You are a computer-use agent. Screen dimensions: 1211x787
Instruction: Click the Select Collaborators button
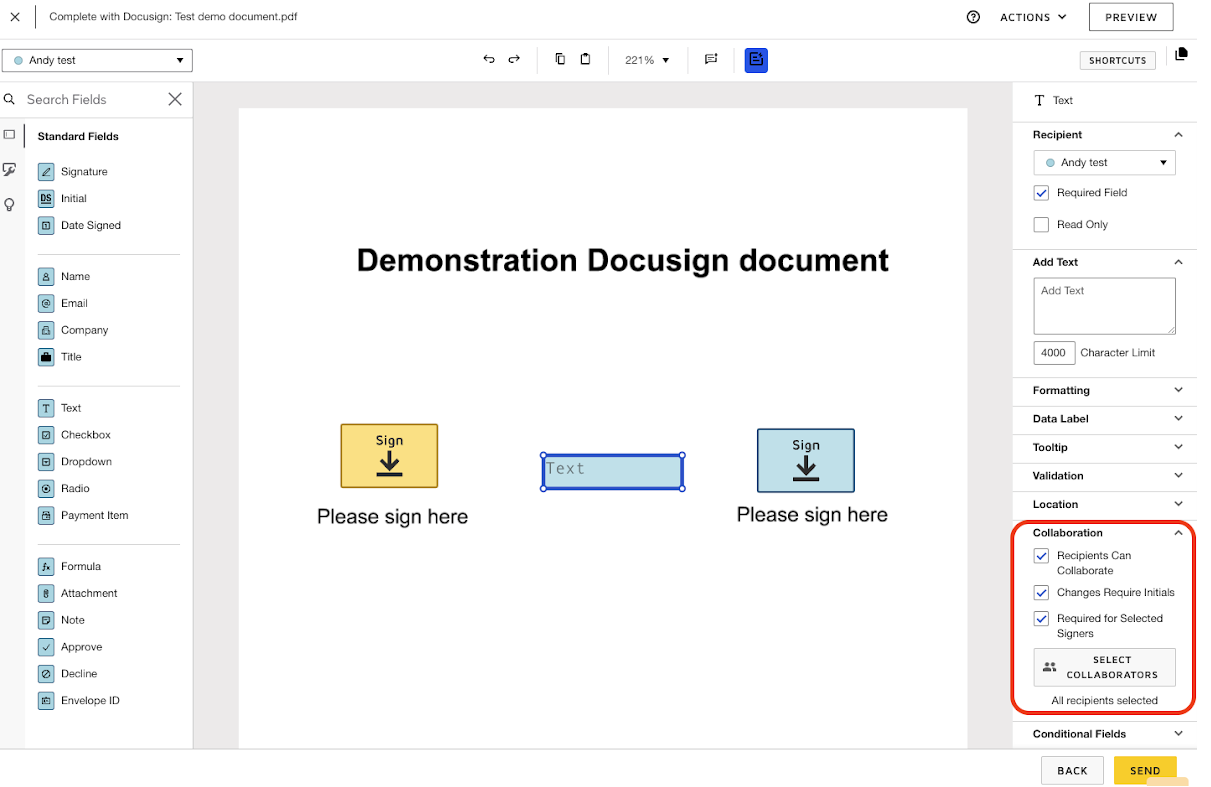coord(1104,667)
